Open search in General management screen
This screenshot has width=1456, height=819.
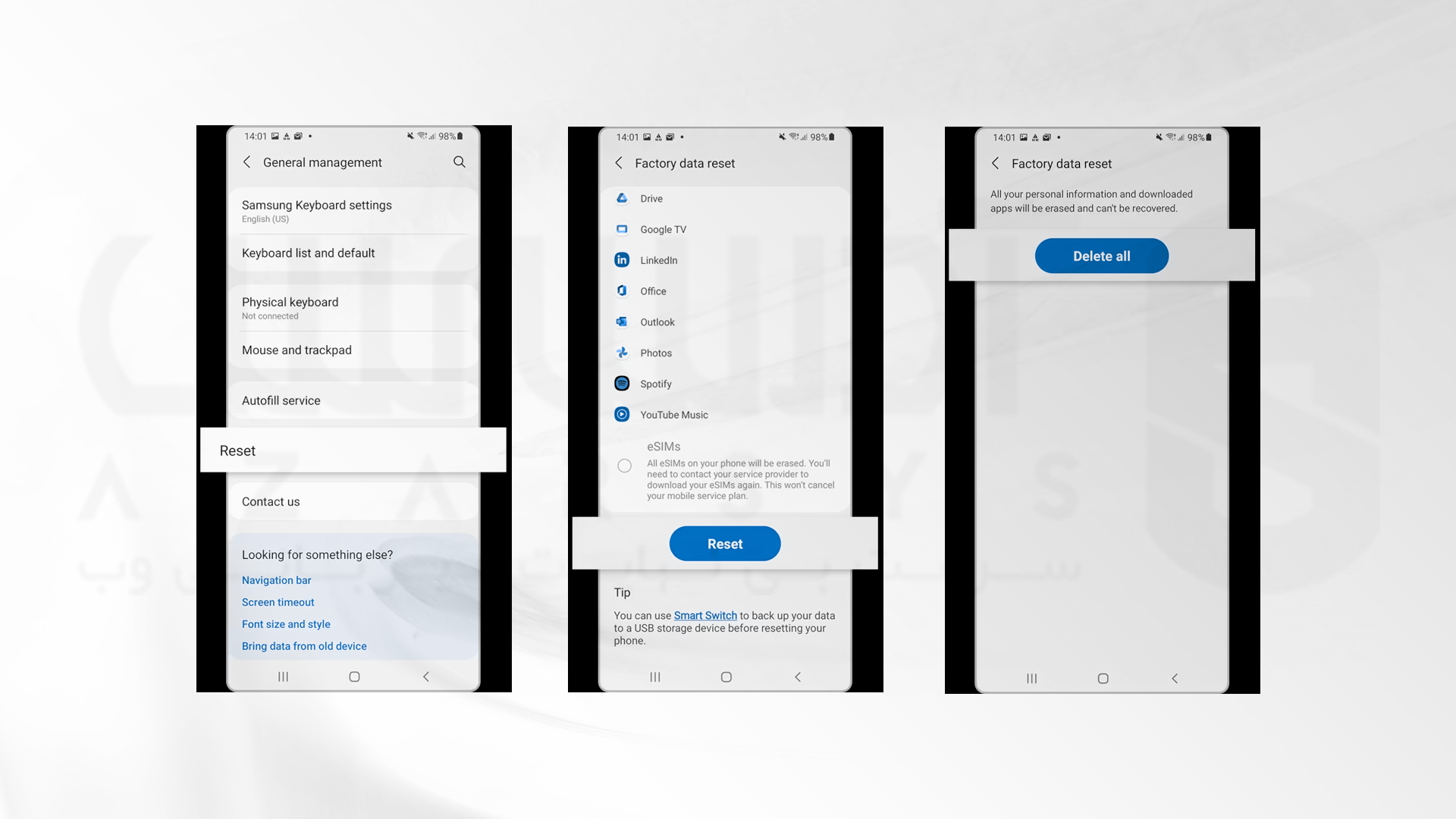click(457, 161)
